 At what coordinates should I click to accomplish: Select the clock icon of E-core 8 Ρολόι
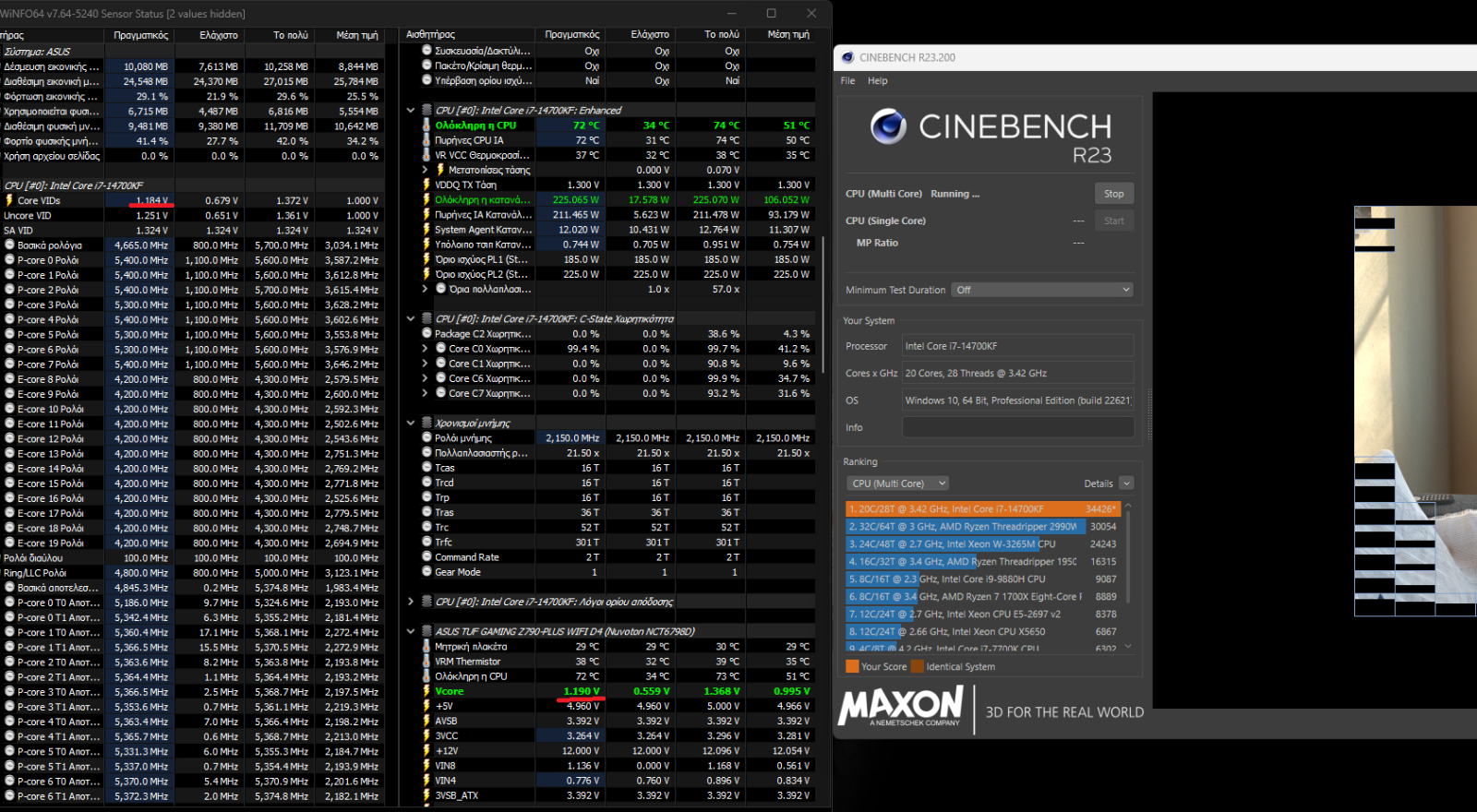(9, 379)
